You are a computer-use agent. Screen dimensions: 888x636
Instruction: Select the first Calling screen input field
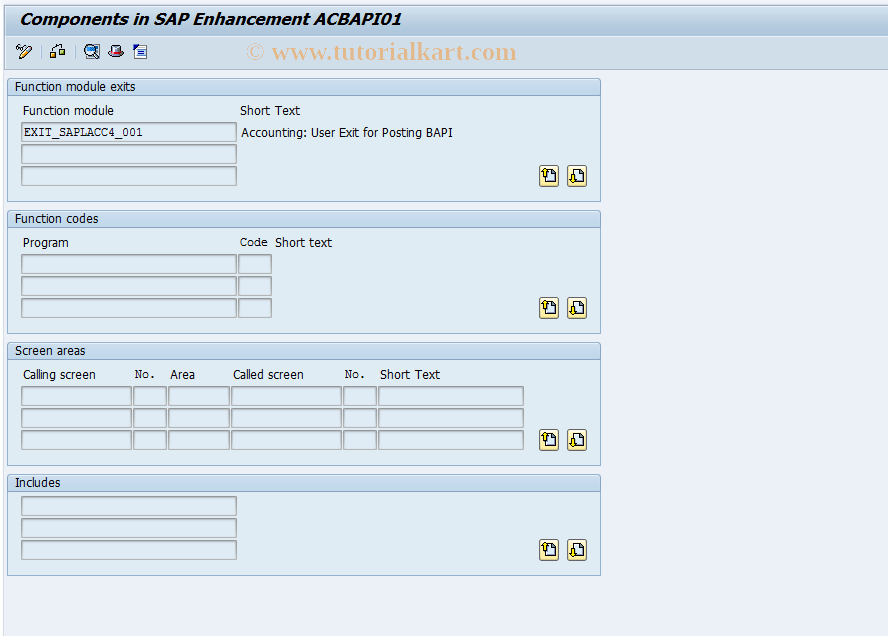coord(75,395)
